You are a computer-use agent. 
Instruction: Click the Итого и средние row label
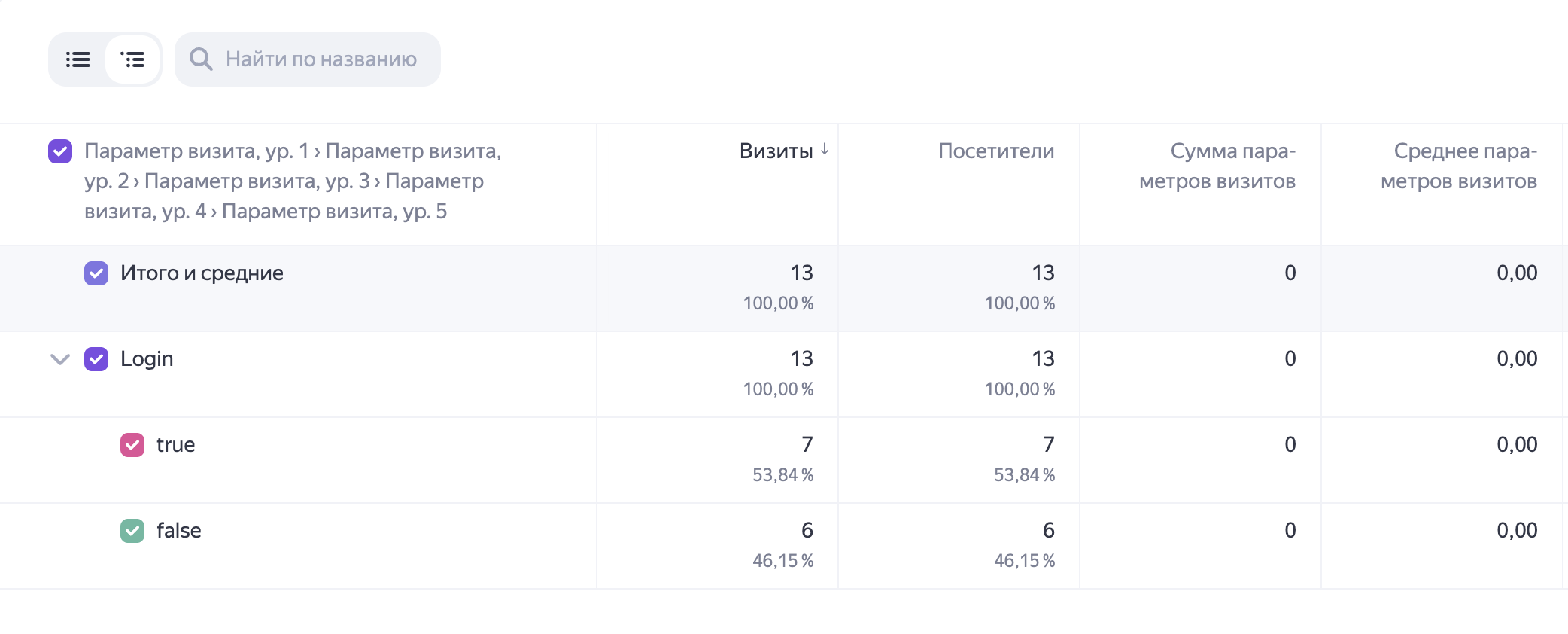(202, 273)
